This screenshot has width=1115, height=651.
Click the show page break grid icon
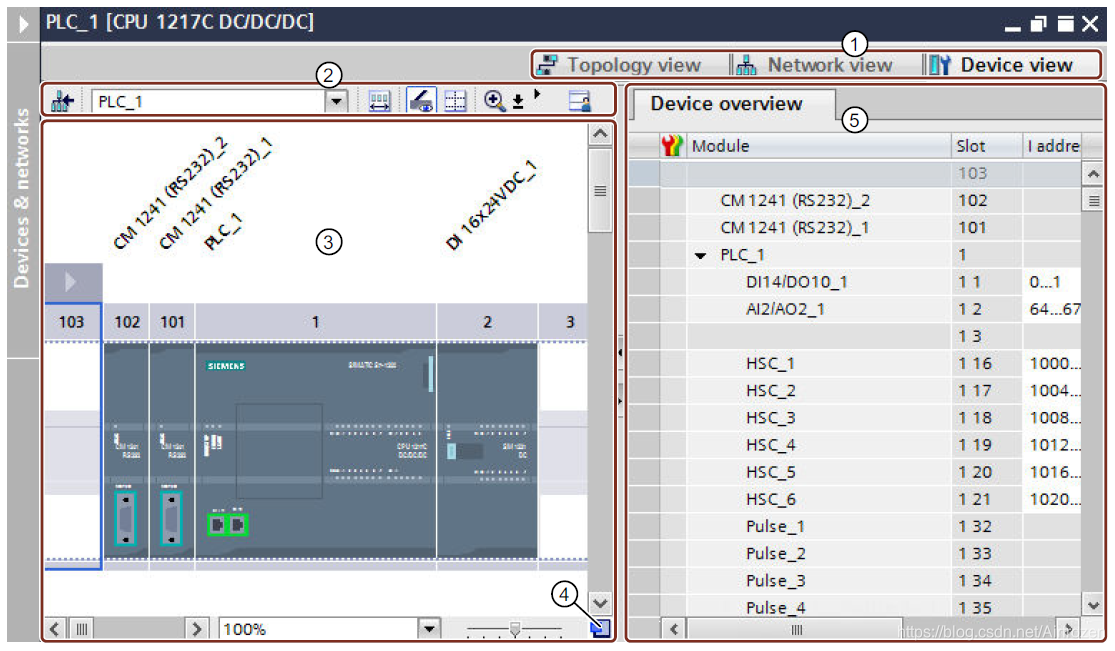tap(455, 101)
